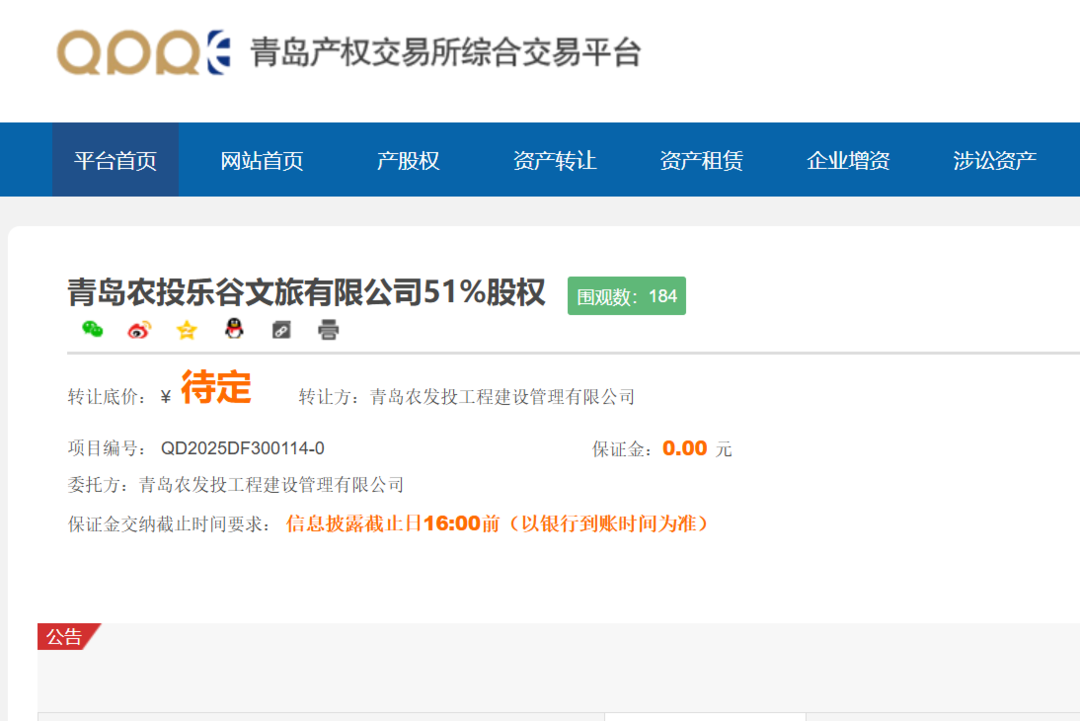
Task: Navigate to 资产租赁 page
Action: point(701,160)
